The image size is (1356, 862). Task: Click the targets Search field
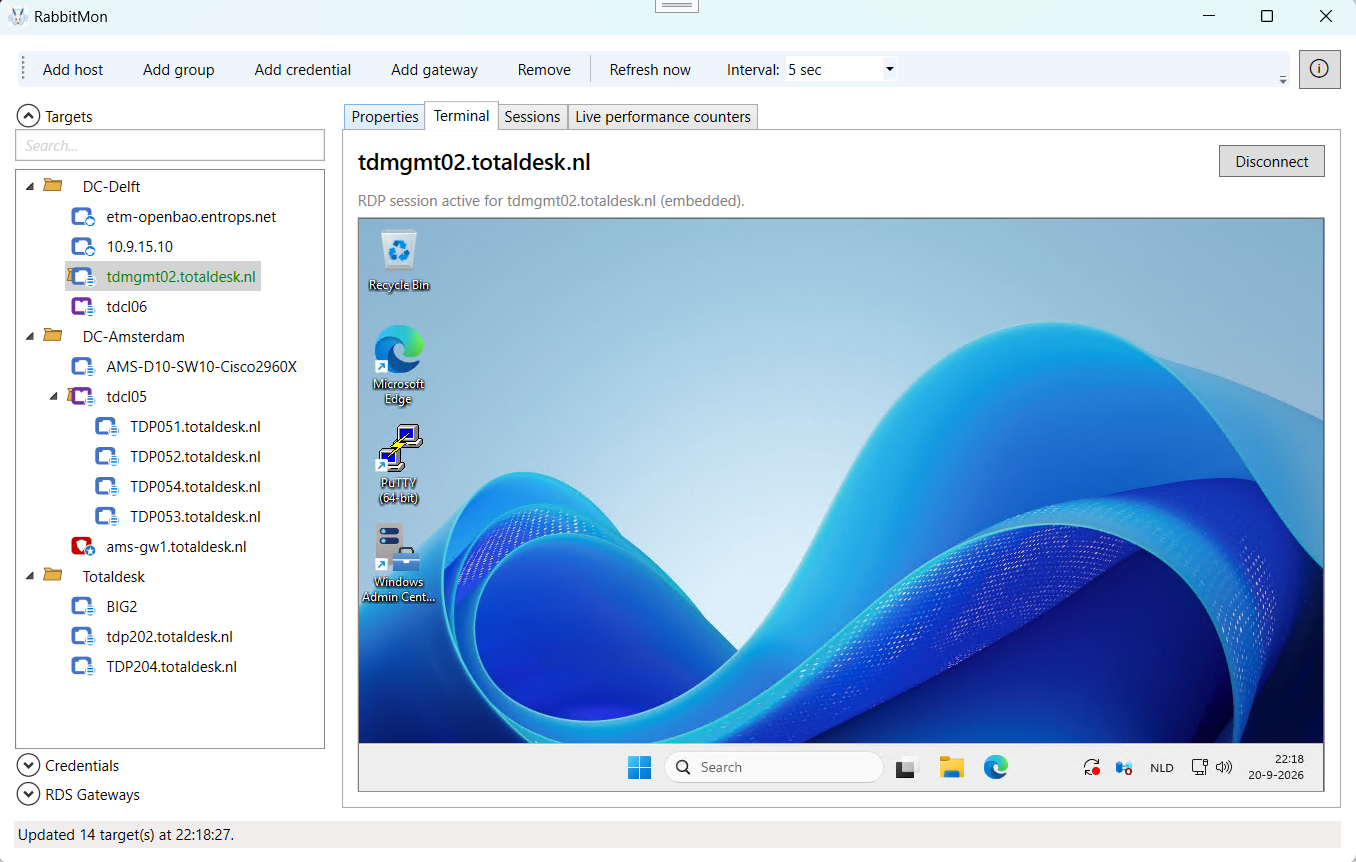click(170, 145)
